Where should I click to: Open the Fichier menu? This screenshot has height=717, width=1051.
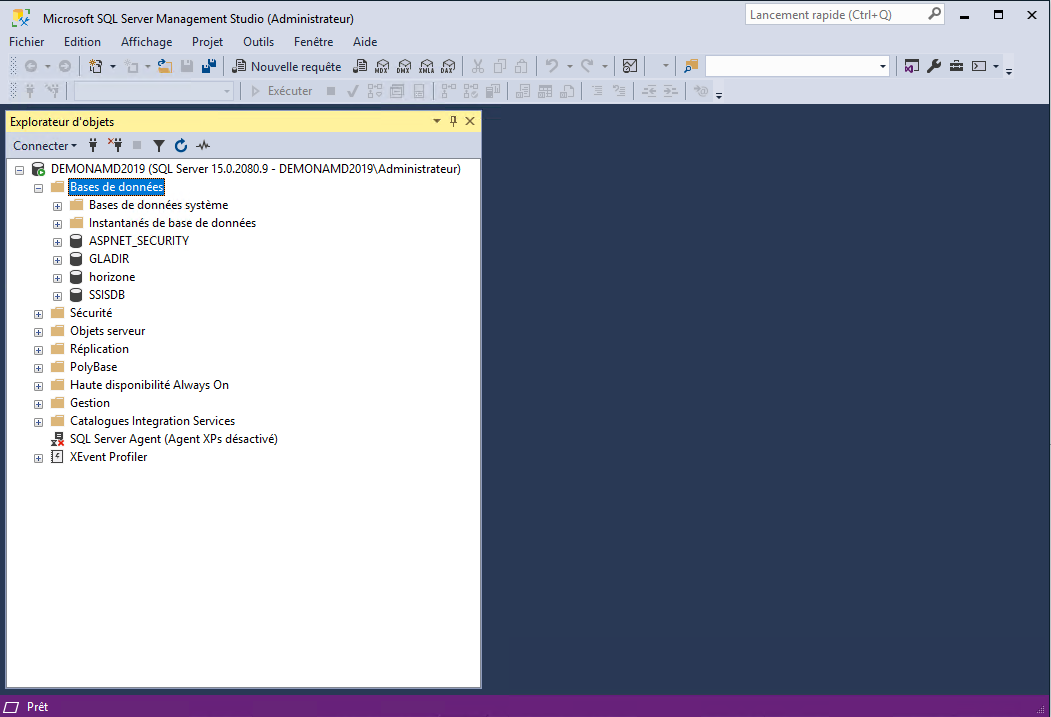tap(27, 42)
